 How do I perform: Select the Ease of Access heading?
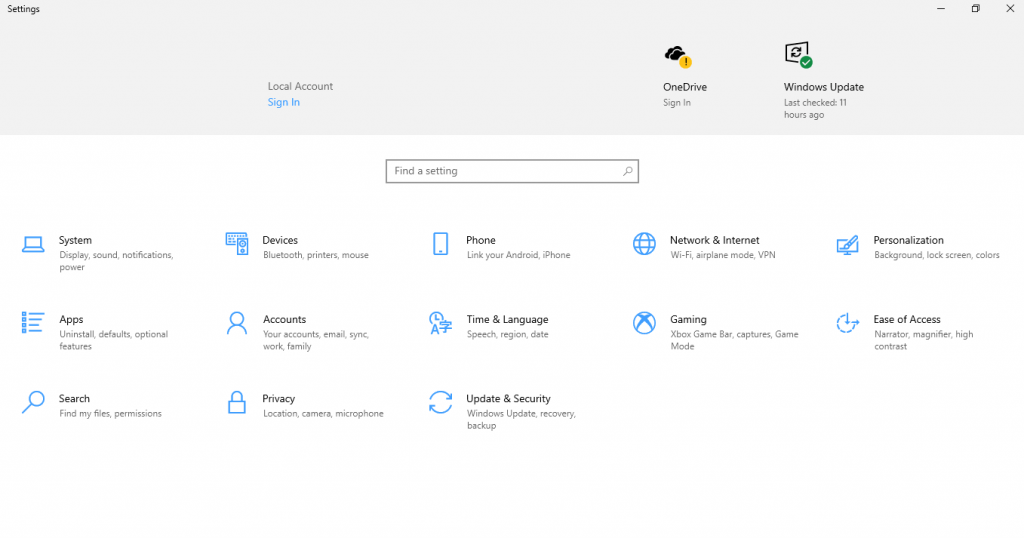(907, 319)
